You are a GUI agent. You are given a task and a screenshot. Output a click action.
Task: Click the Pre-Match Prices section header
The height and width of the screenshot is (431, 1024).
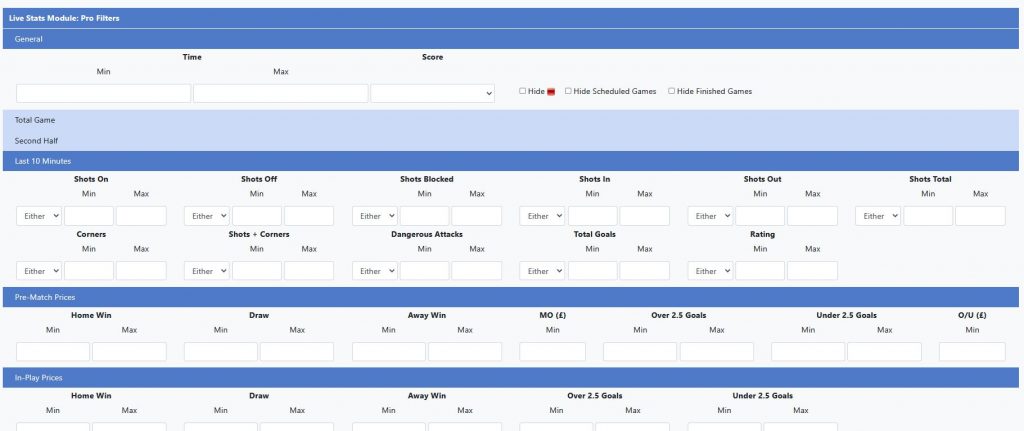[x=45, y=298]
